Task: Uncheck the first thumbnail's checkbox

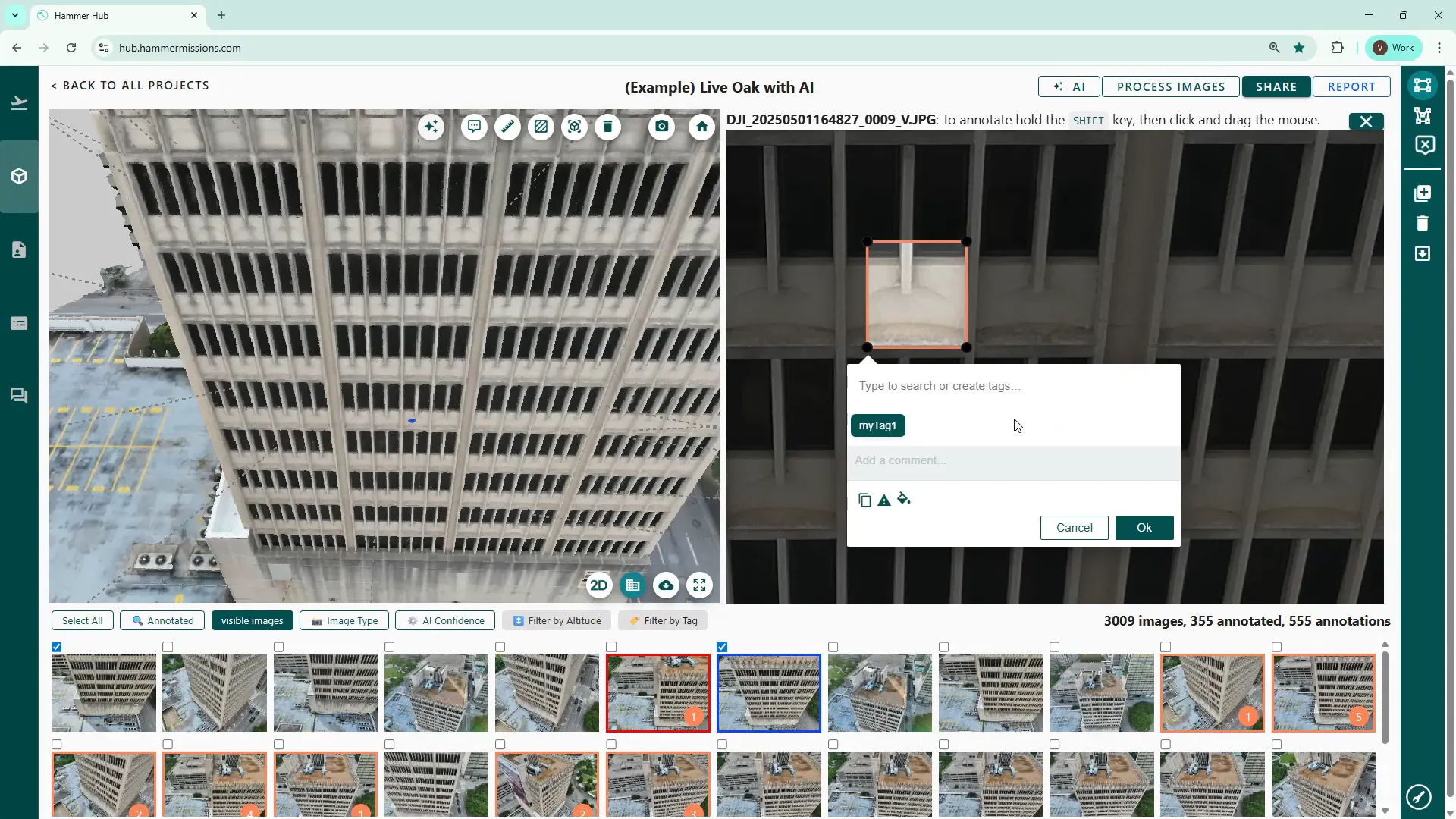Action: pyautogui.click(x=57, y=647)
